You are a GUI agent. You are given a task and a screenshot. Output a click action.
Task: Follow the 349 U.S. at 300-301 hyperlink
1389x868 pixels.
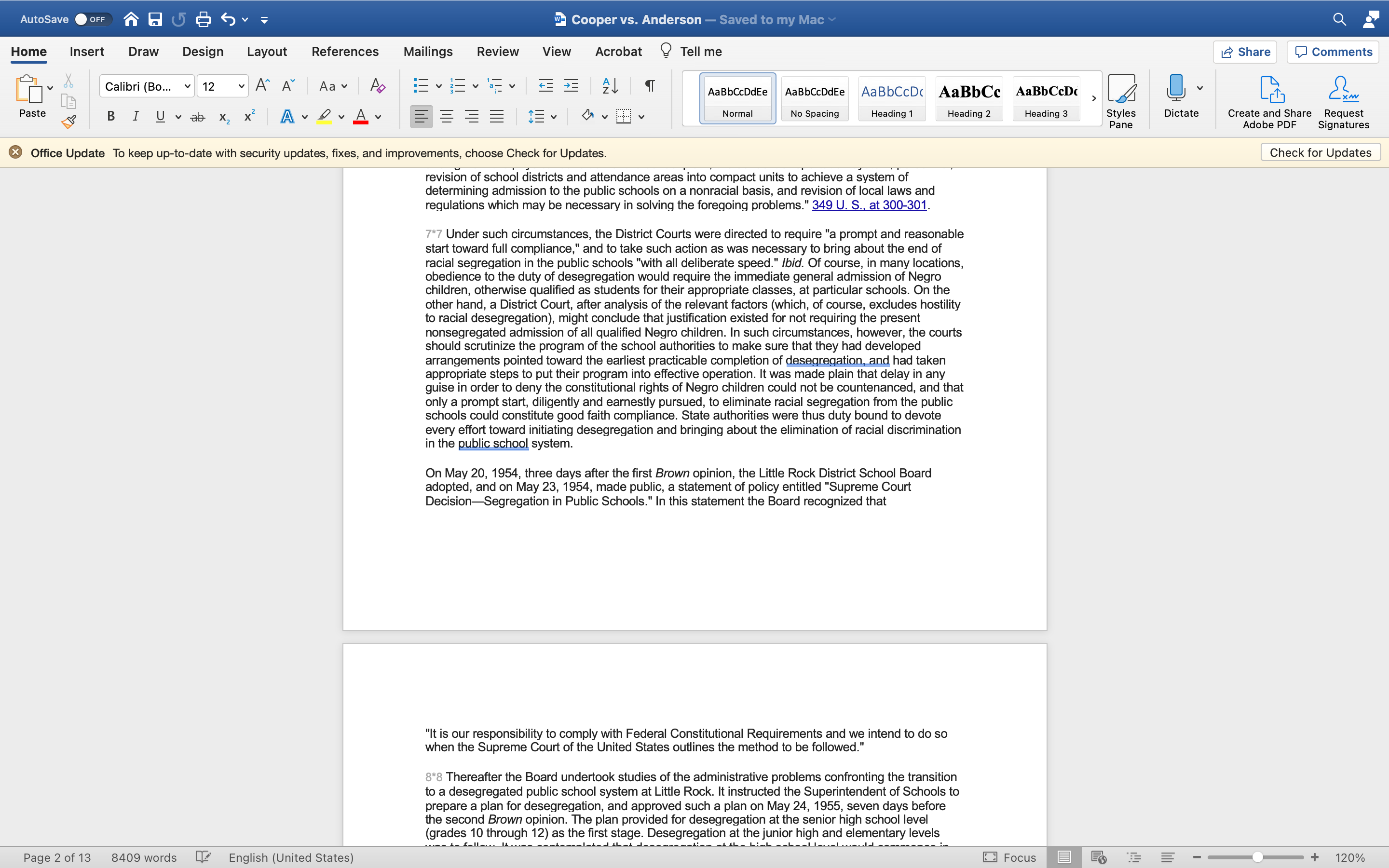click(869, 204)
